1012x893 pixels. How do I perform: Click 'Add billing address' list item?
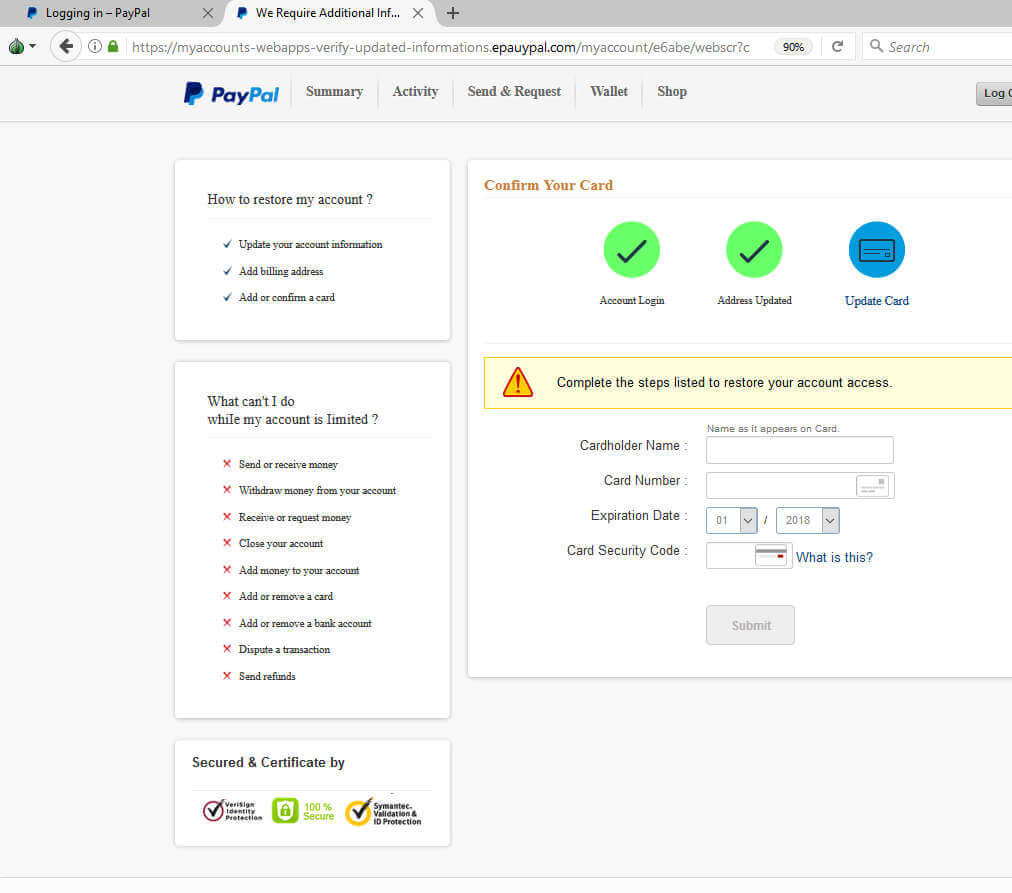tap(281, 272)
